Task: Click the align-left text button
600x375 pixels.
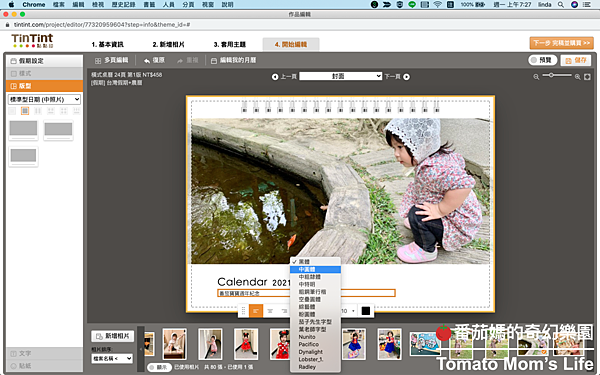Action: [256, 311]
